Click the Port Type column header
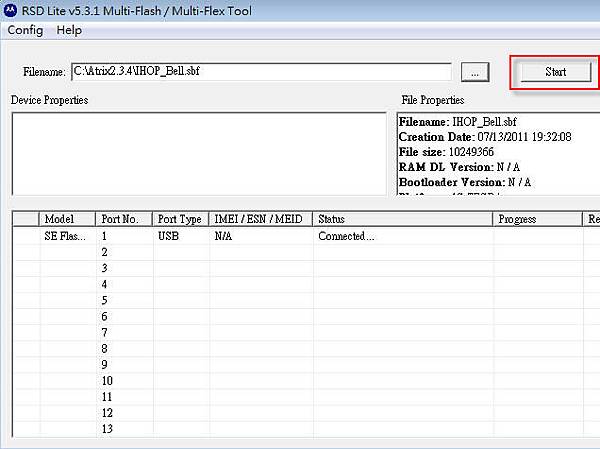 point(180,219)
